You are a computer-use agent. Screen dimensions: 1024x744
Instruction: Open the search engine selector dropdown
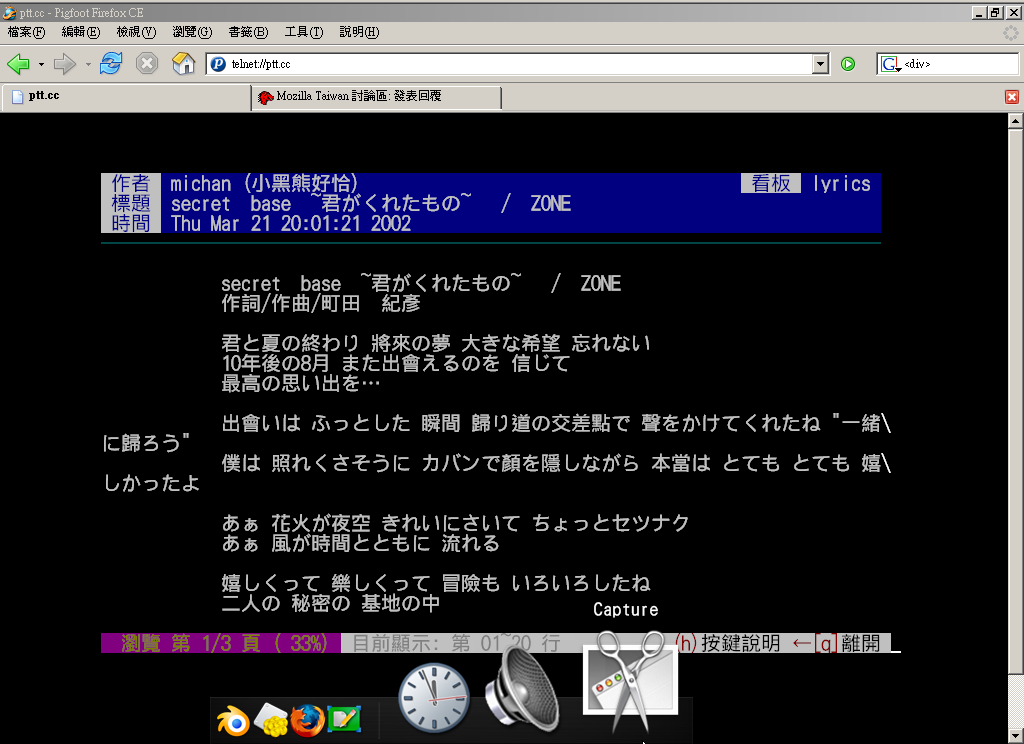[x=889, y=64]
